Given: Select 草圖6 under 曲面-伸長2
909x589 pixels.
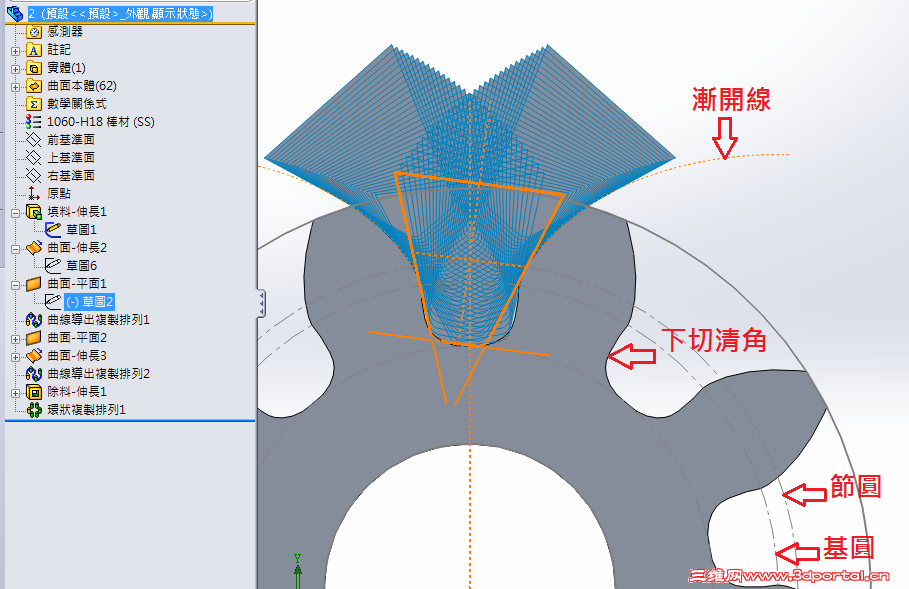Looking at the screenshot, I should click(x=81, y=266).
